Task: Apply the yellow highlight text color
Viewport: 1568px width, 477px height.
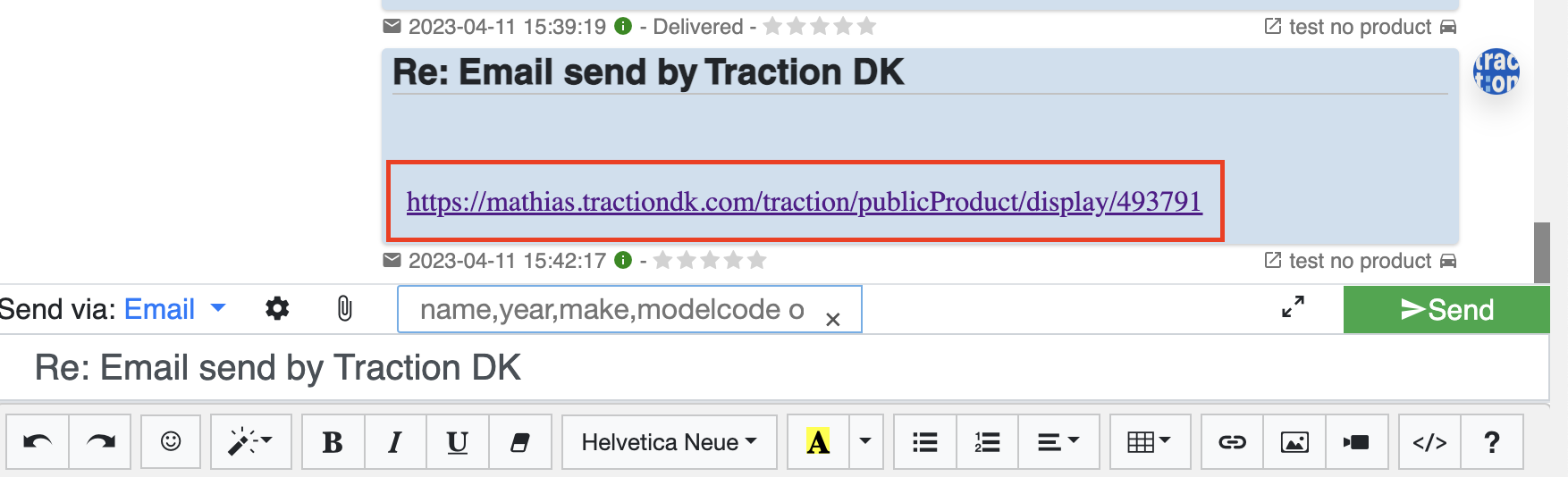Action: click(818, 442)
